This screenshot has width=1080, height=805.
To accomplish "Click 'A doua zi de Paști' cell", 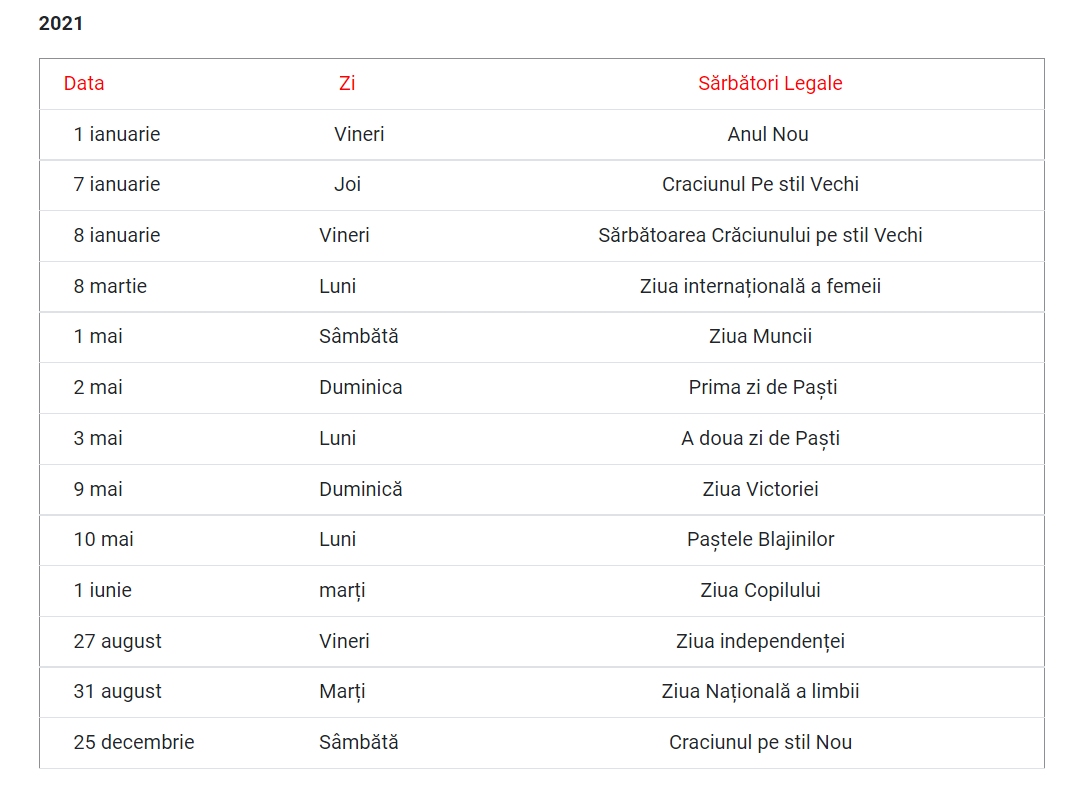I will [760, 439].
